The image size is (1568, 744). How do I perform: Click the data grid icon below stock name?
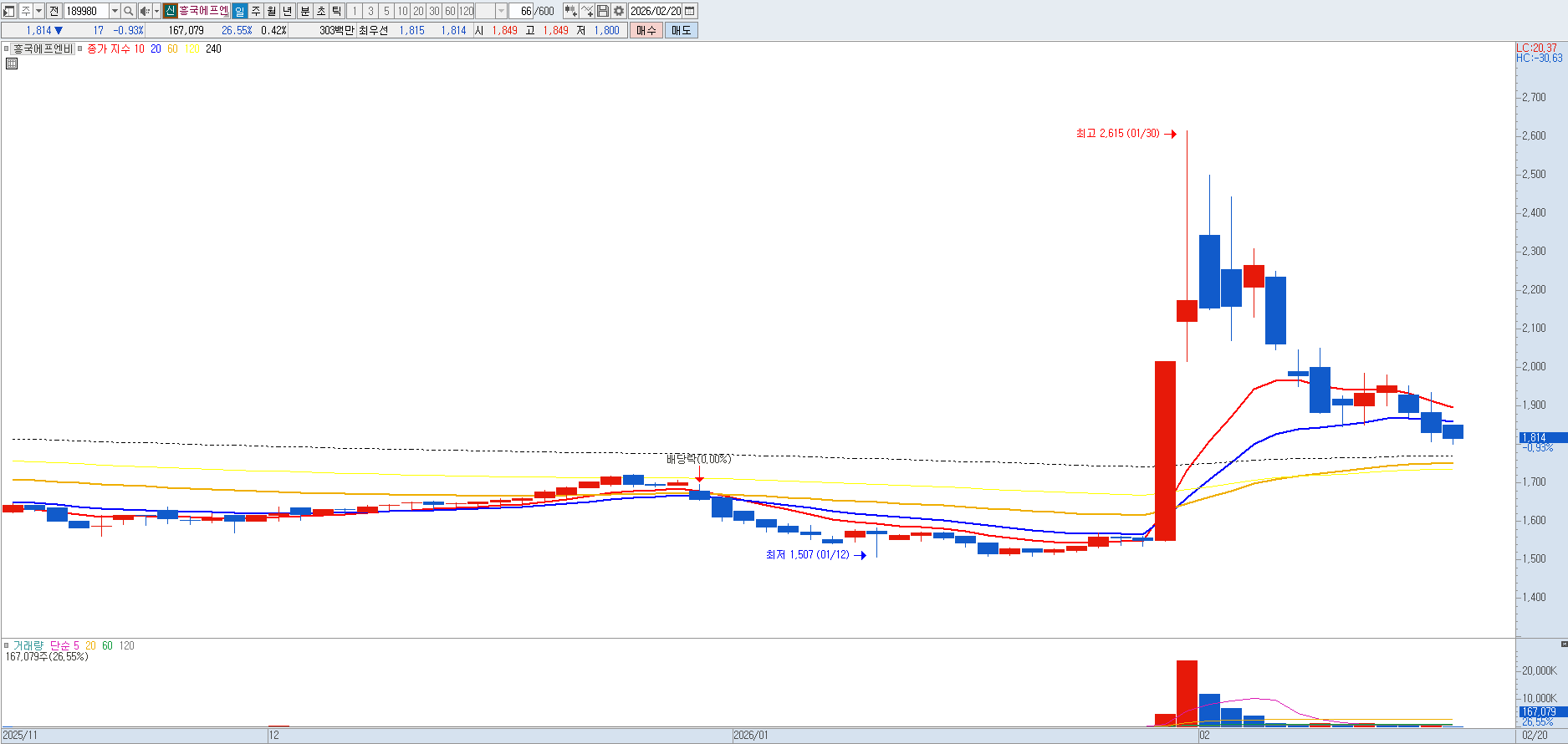[x=12, y=64]
